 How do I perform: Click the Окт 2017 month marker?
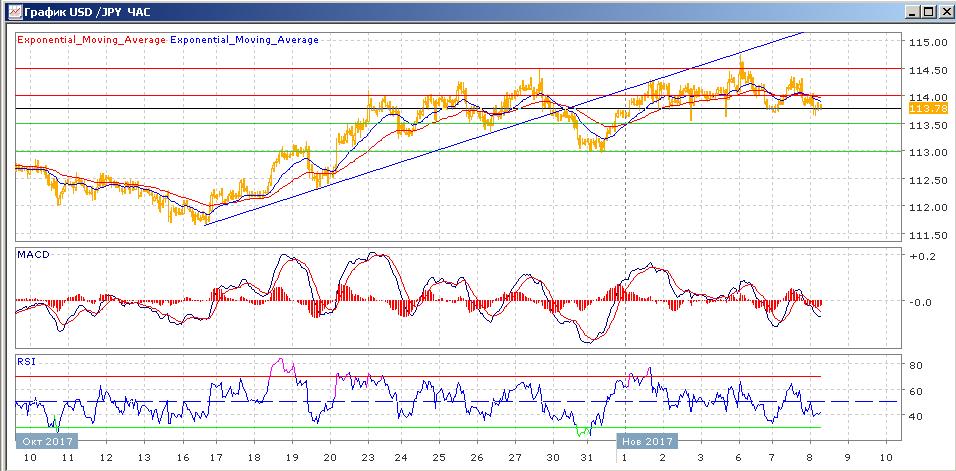coord(47,441)
